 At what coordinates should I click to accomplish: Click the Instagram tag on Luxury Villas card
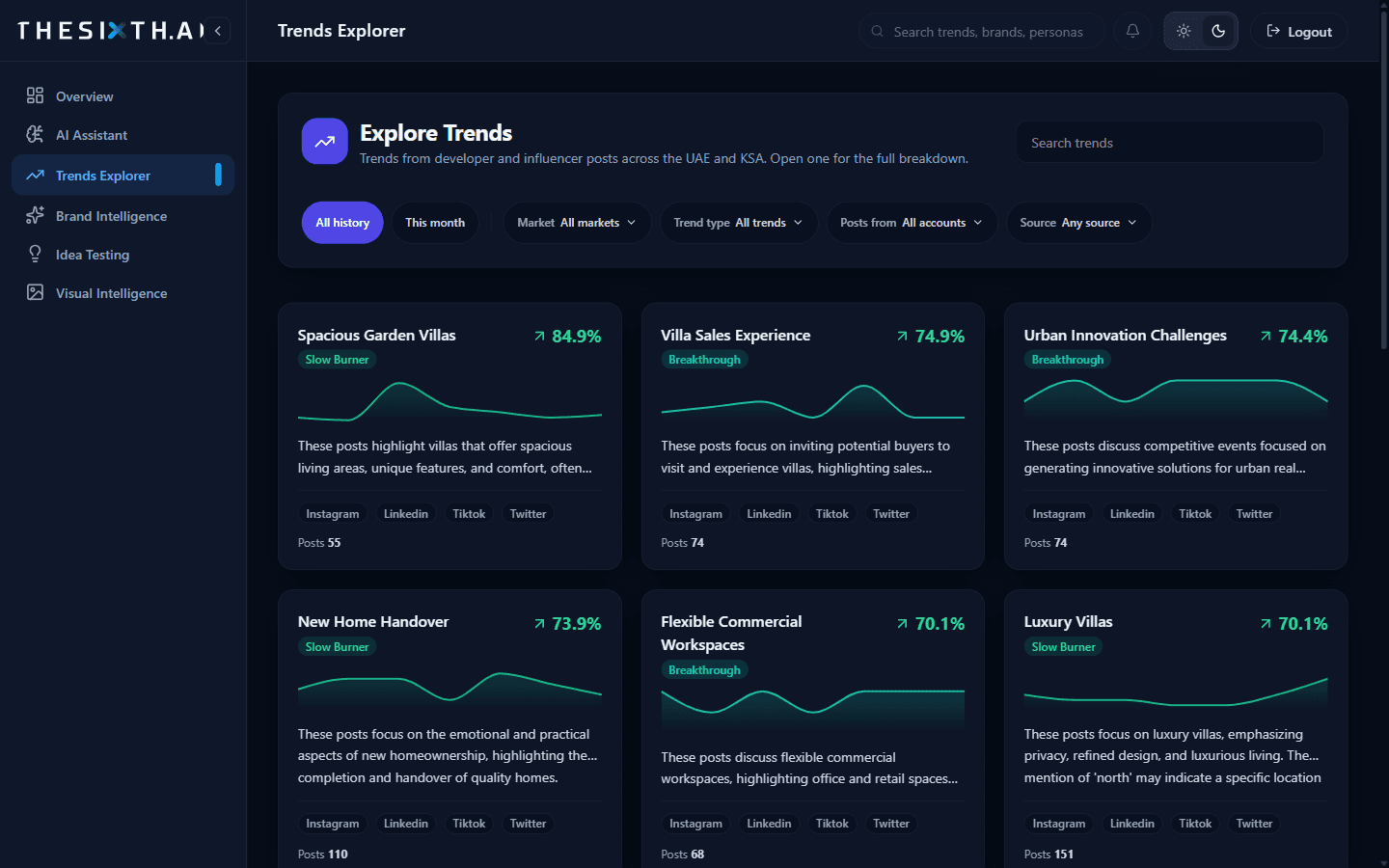(1058, 824)
